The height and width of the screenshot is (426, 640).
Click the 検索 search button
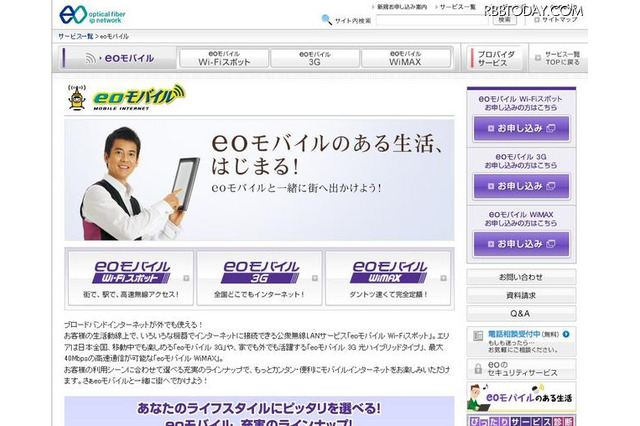[504, 20]
